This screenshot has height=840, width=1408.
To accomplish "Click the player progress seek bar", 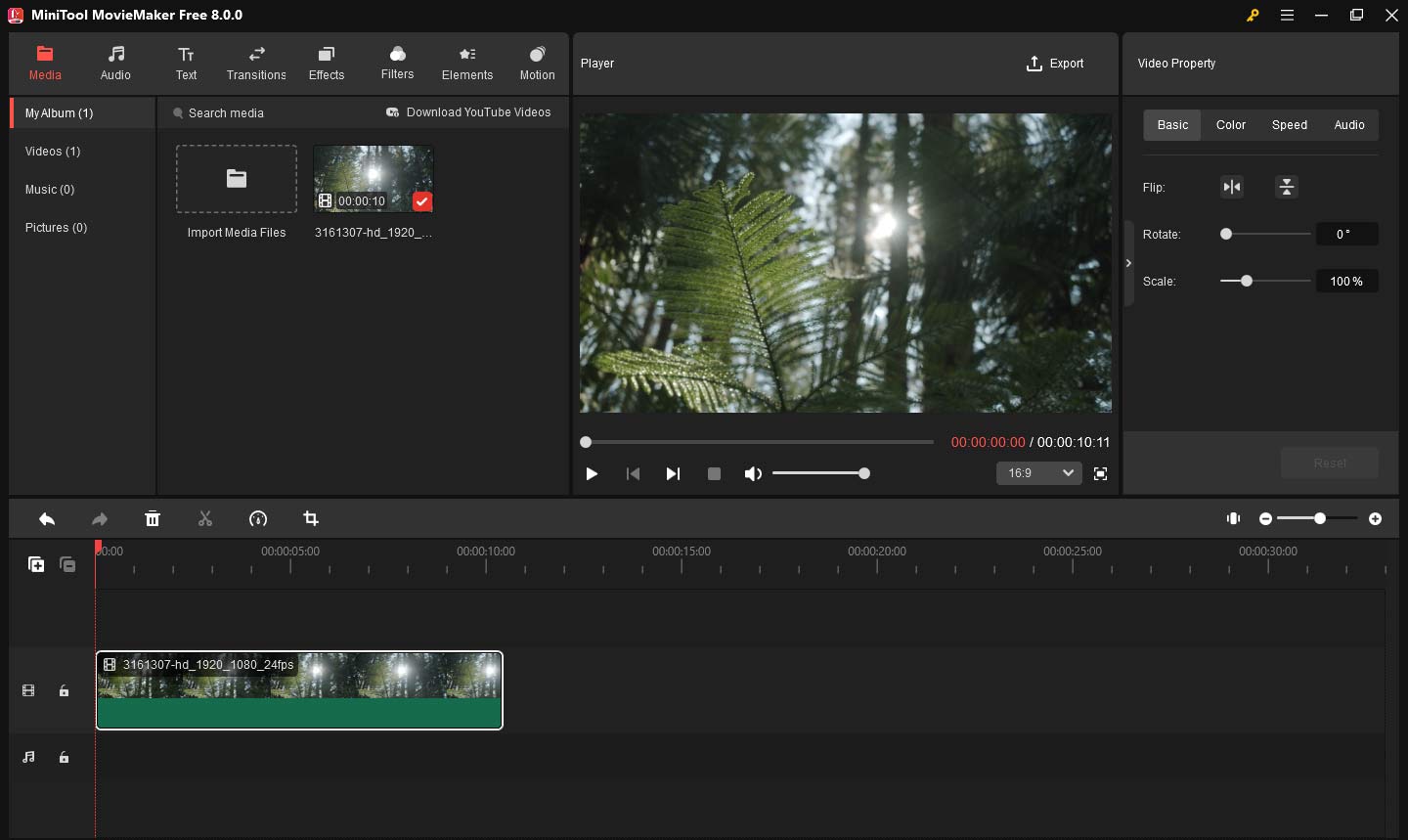I will click(x=758, y=442).
